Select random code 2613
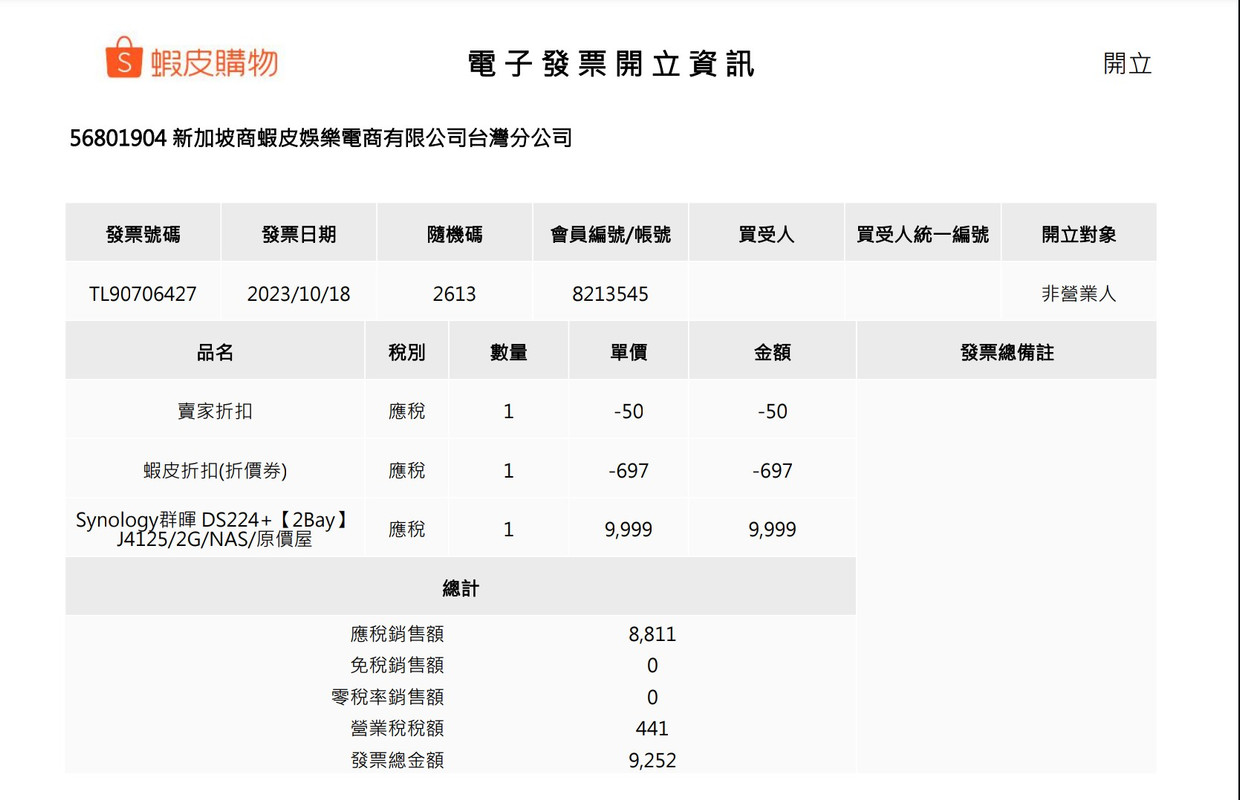Screen dimensions: 1240x800 455,294
